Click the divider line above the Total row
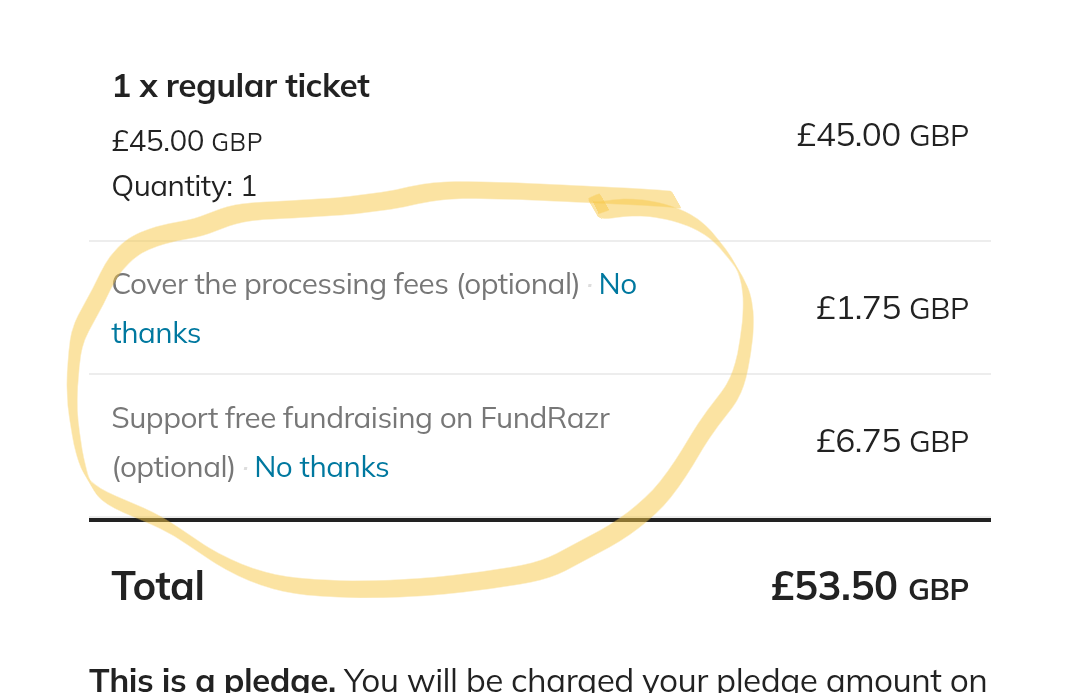 540,520
